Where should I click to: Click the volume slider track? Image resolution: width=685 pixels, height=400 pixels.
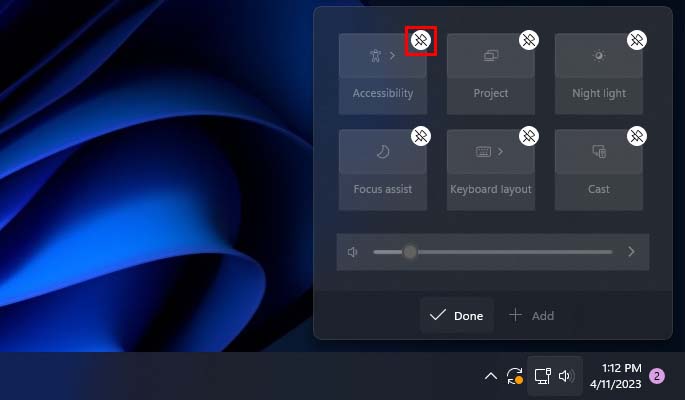point(493,252)
